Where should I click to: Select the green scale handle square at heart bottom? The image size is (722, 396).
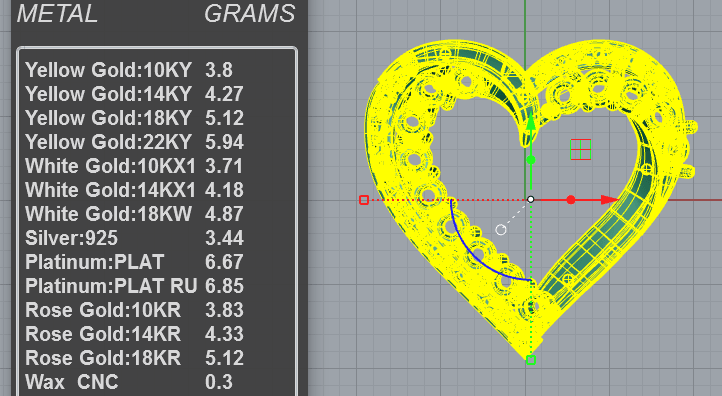click(531, 360)
